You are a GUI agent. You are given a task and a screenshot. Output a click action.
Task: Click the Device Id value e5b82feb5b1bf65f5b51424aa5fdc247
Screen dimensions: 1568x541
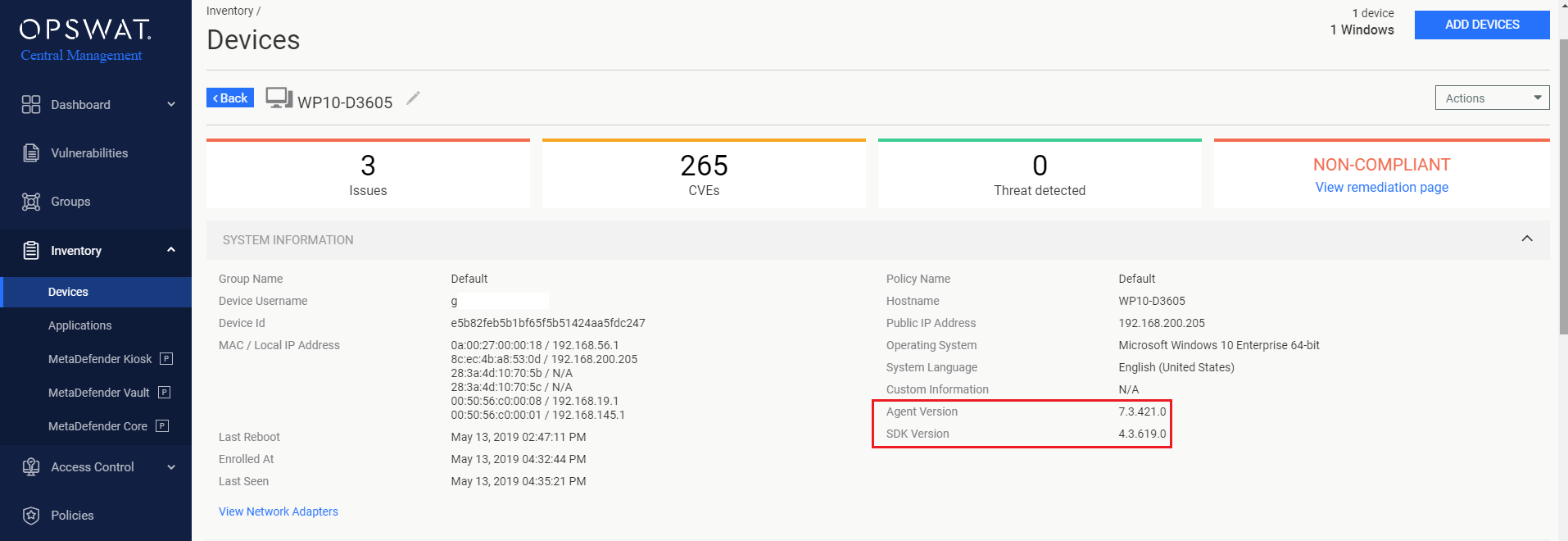click(547, 323)
